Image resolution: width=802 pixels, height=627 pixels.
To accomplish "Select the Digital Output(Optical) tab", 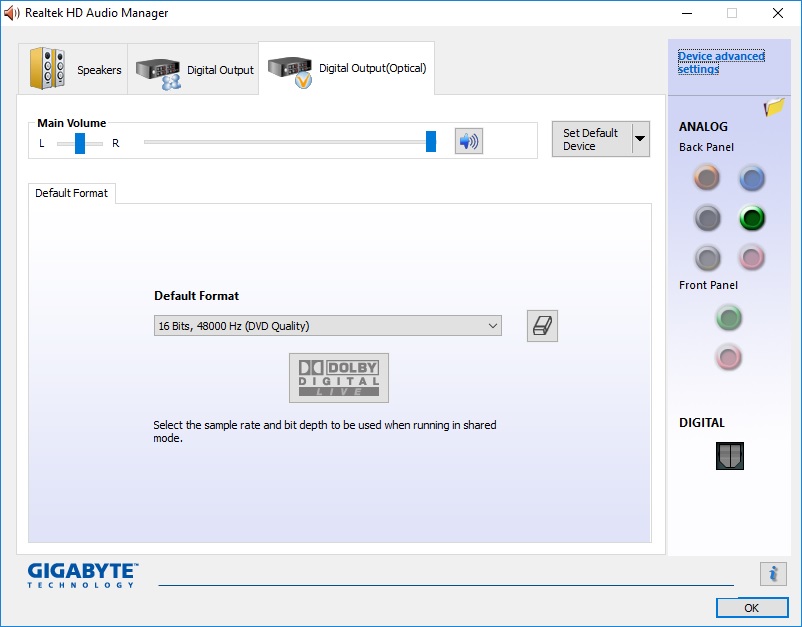I will (x=347, y=69).
